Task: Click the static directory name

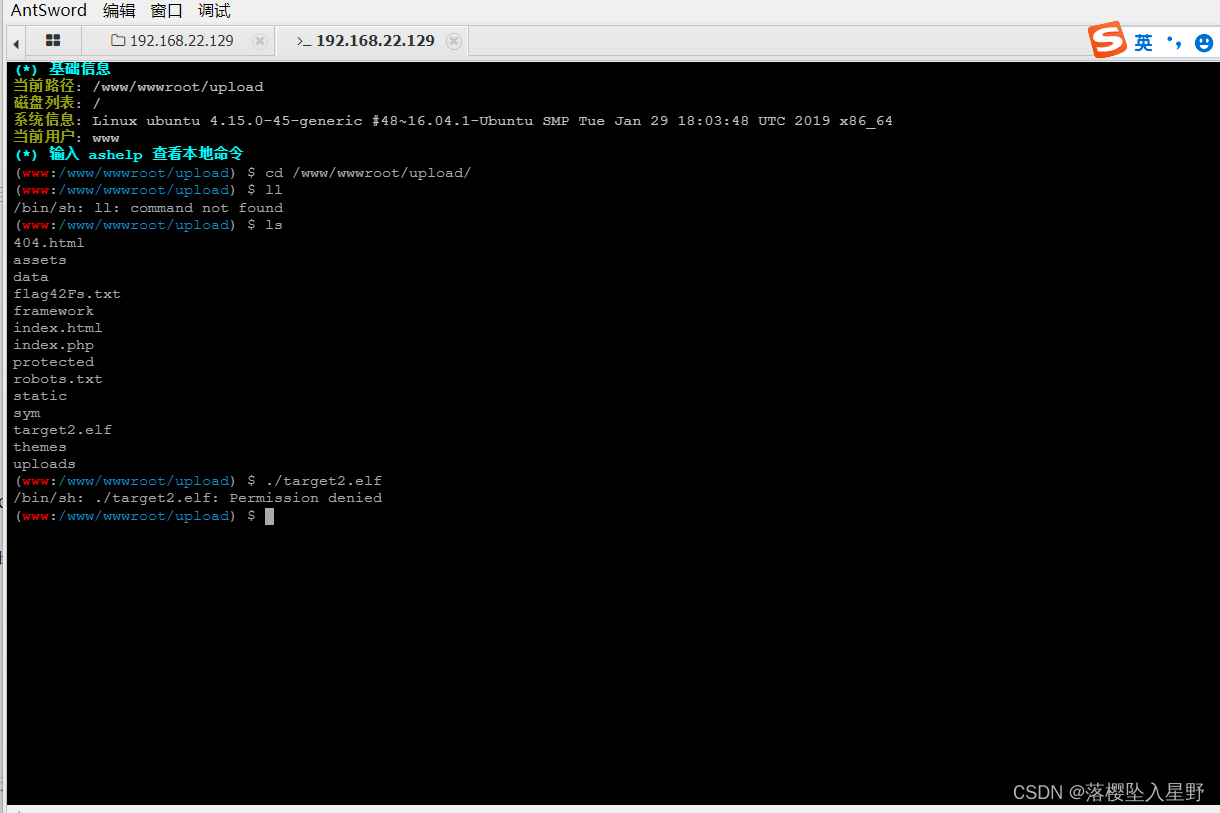Action: tap(40, 396)
